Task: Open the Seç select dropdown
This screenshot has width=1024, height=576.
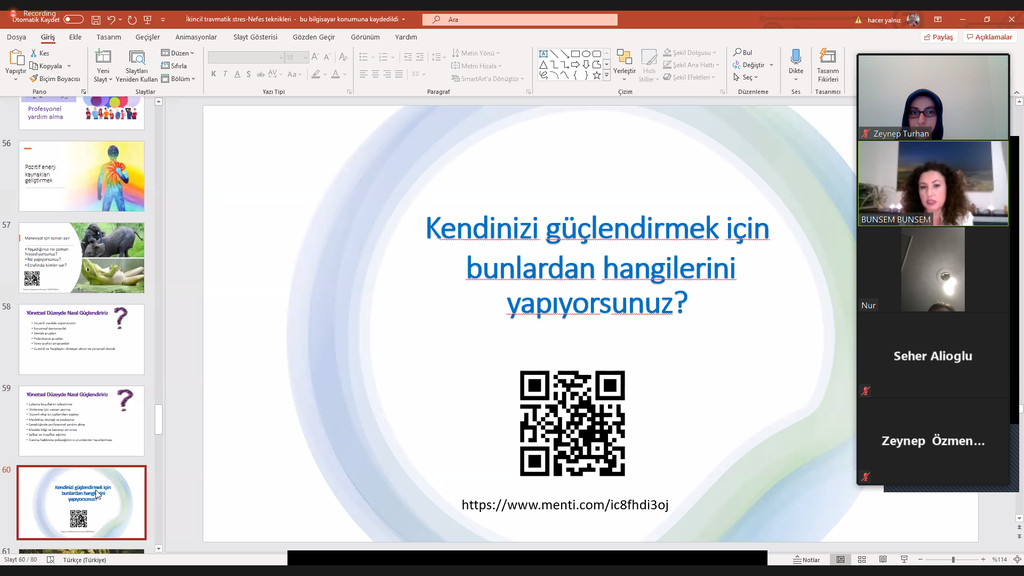Action: (745, 77)
